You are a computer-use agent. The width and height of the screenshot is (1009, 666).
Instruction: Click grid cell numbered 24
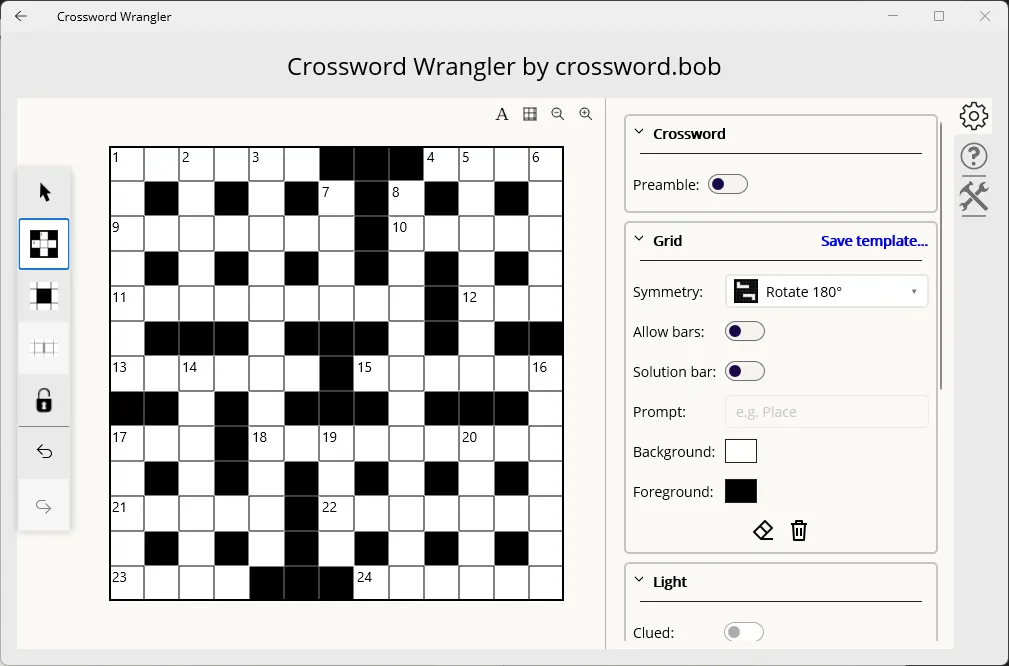click(x=371, y=583)
